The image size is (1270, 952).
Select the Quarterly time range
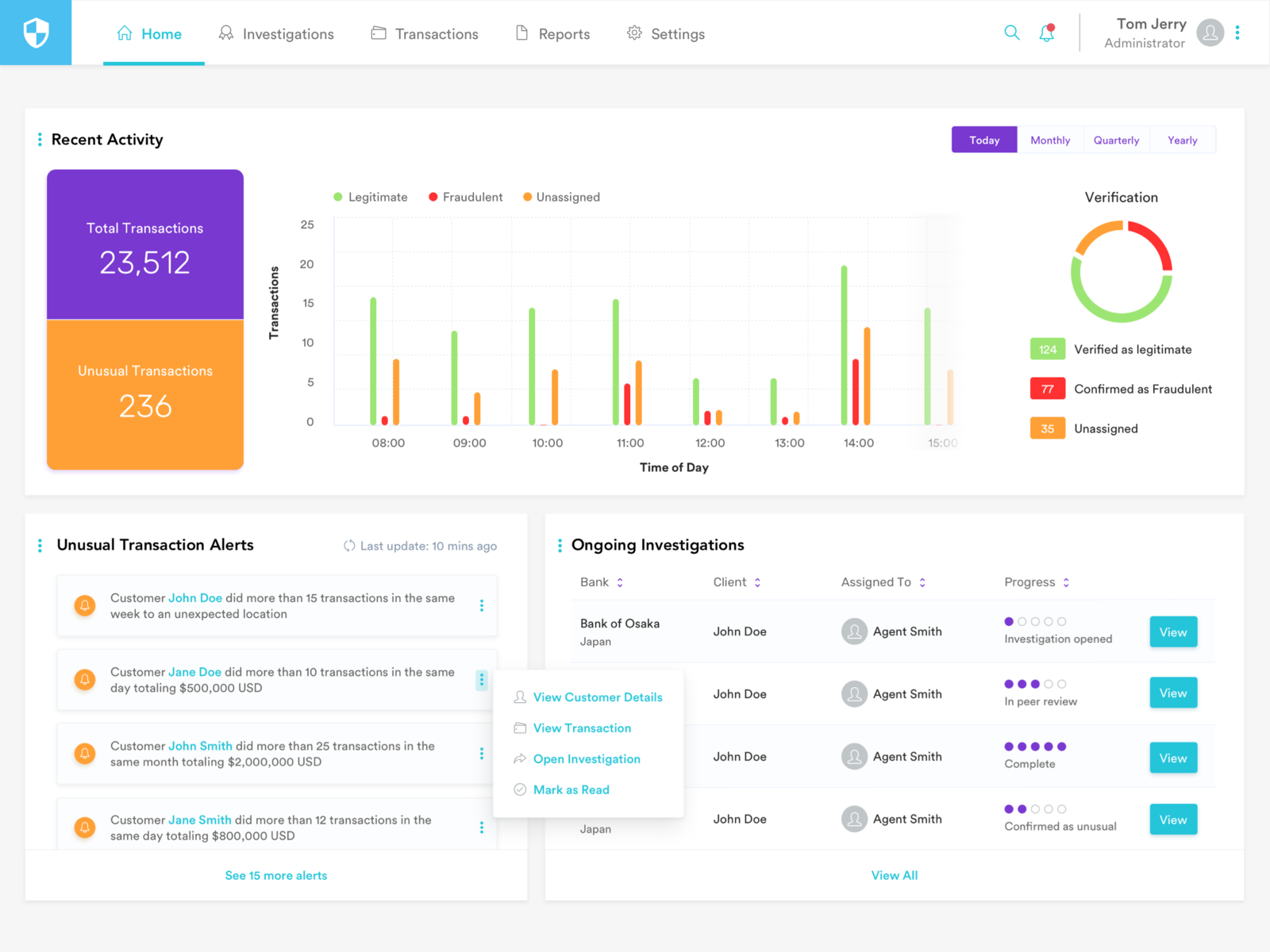(1116, 140)
